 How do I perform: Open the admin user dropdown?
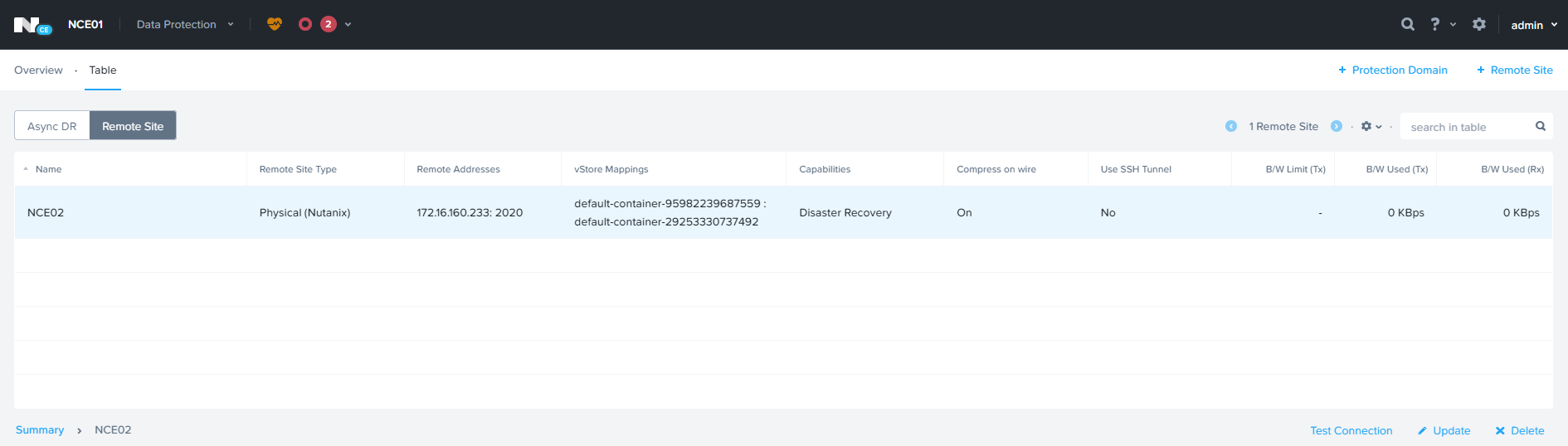click(1533, 25)
